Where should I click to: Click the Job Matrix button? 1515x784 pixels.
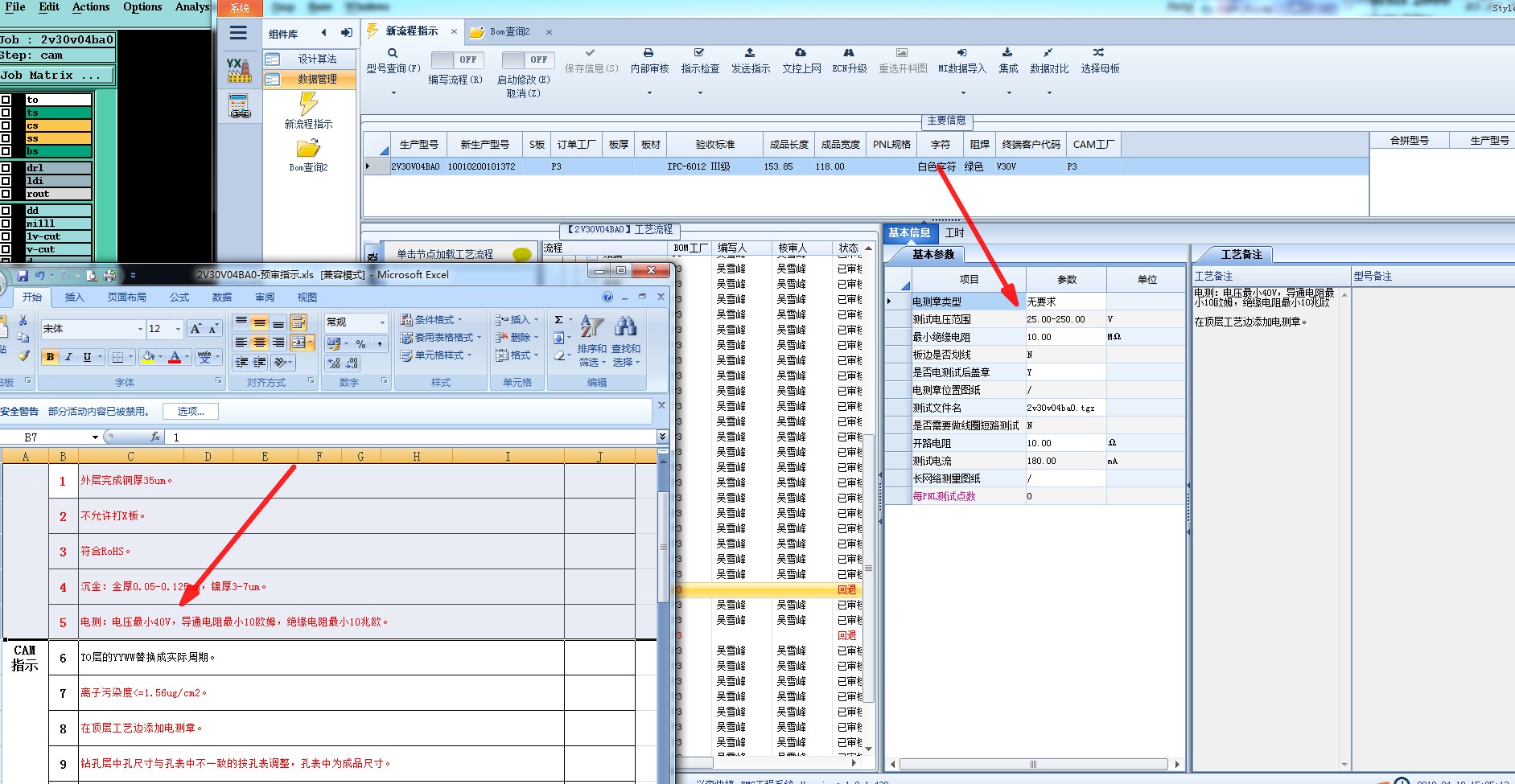point(57,76)
